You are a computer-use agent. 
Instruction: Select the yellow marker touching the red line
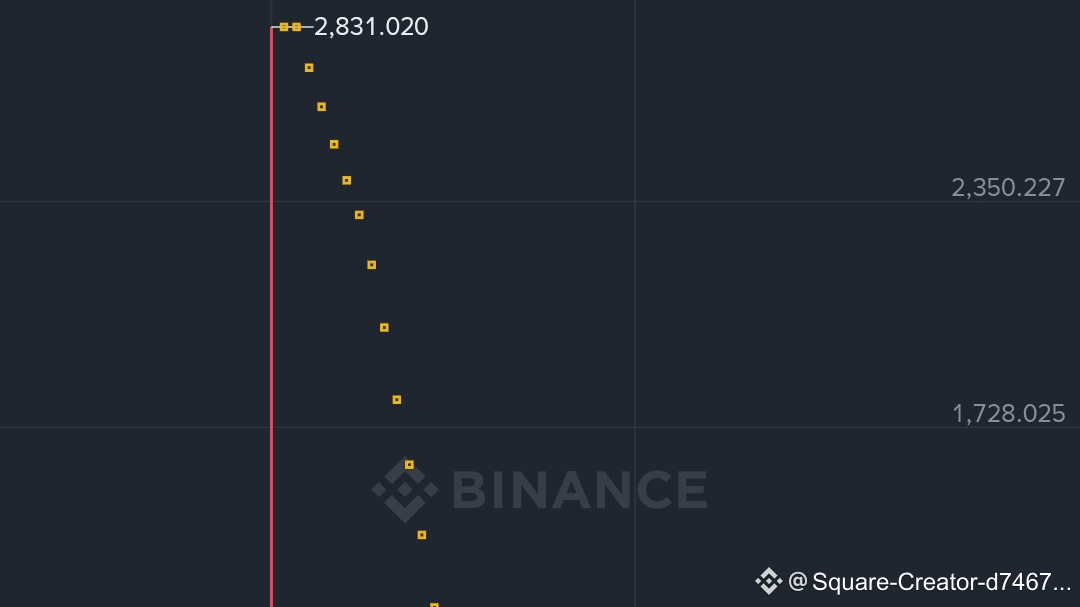(284, 27)
